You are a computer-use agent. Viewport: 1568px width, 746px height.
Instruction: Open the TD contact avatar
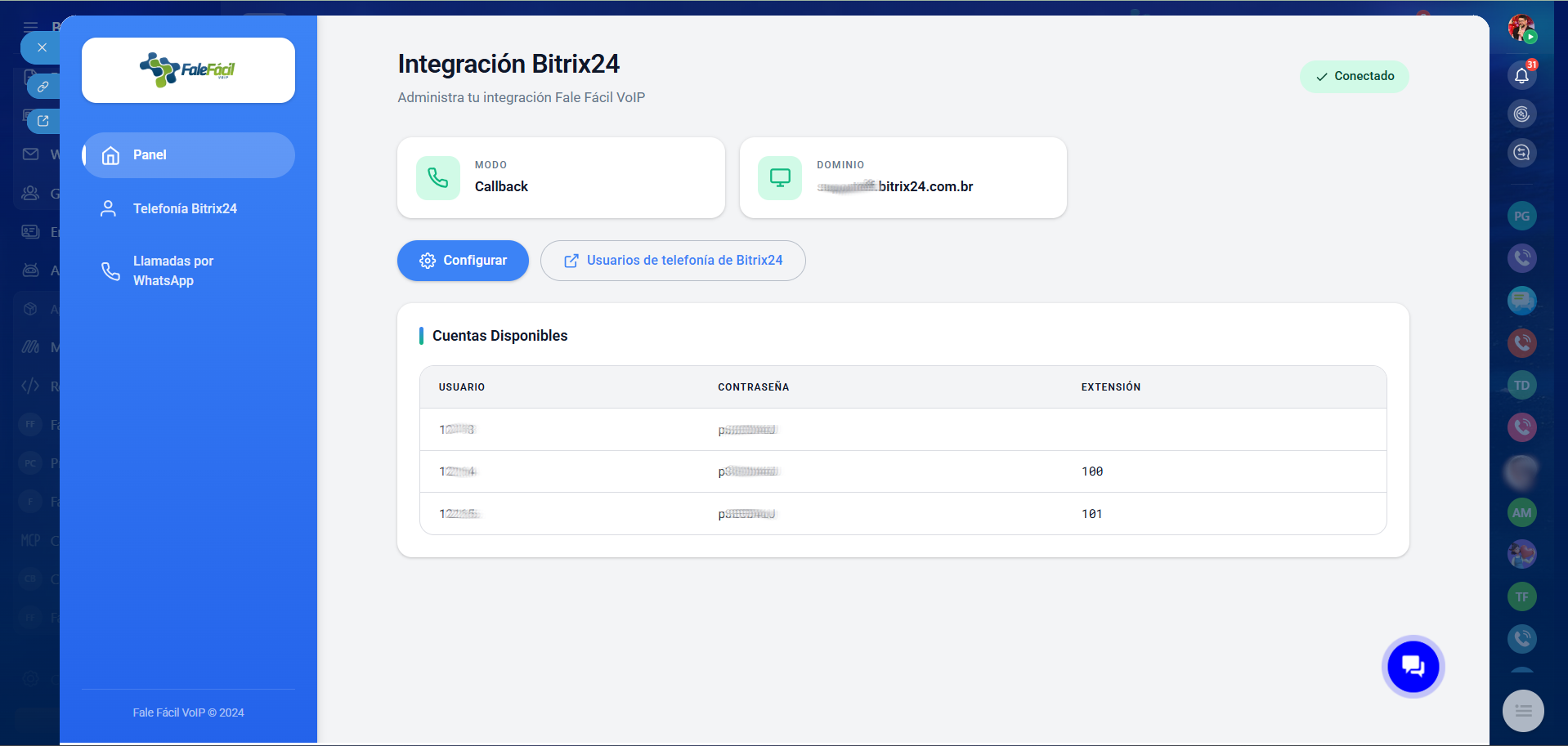click(x=1521, y=386)
